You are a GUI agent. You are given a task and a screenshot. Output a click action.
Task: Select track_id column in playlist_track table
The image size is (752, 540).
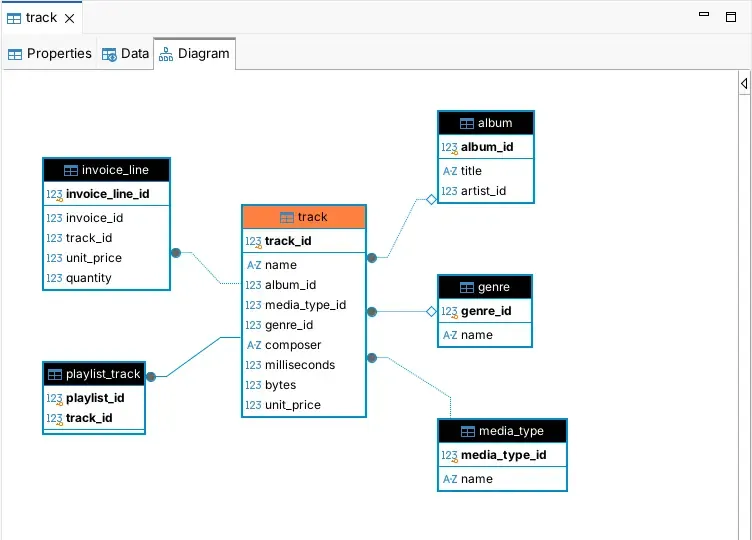[94, 418]
